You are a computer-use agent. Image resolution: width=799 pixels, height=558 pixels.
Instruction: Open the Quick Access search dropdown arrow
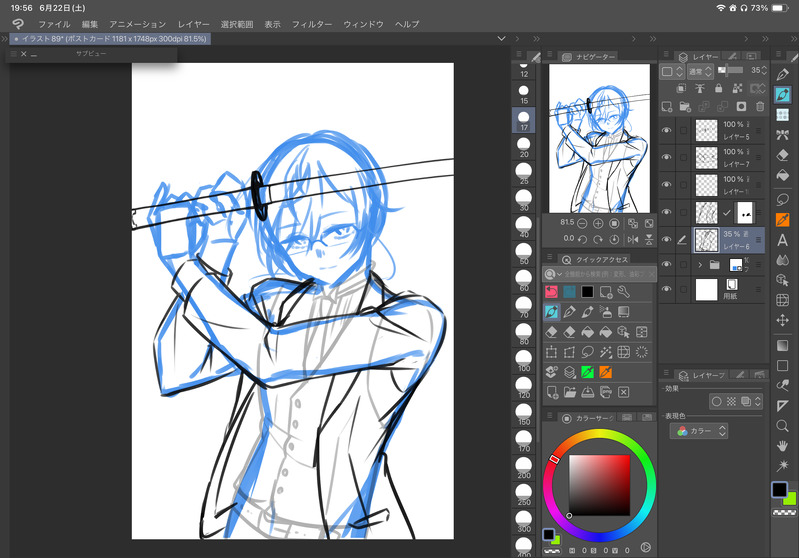(x=560, y=274)
